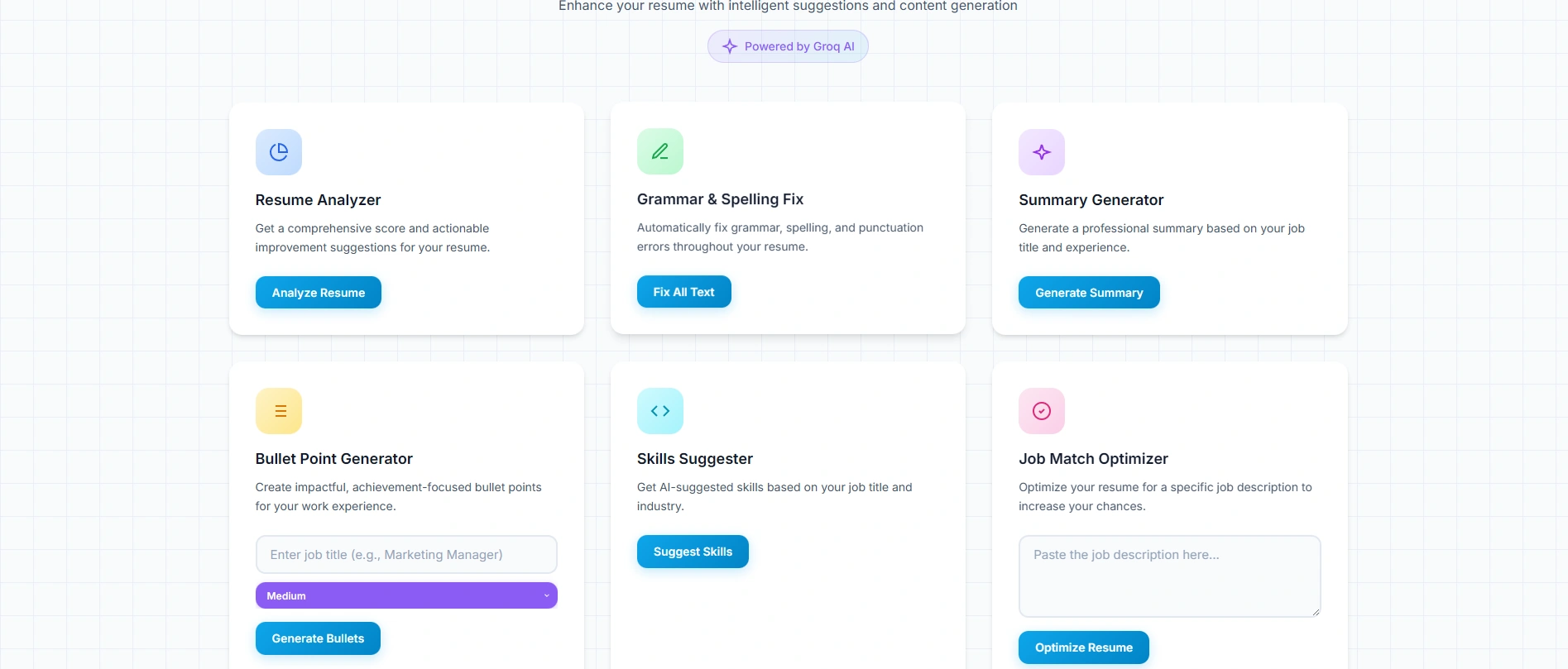The width and height of the screenshot is (1568, 669).
Task: Click the Generate Bullets button
Action: (x=318, y=638)
